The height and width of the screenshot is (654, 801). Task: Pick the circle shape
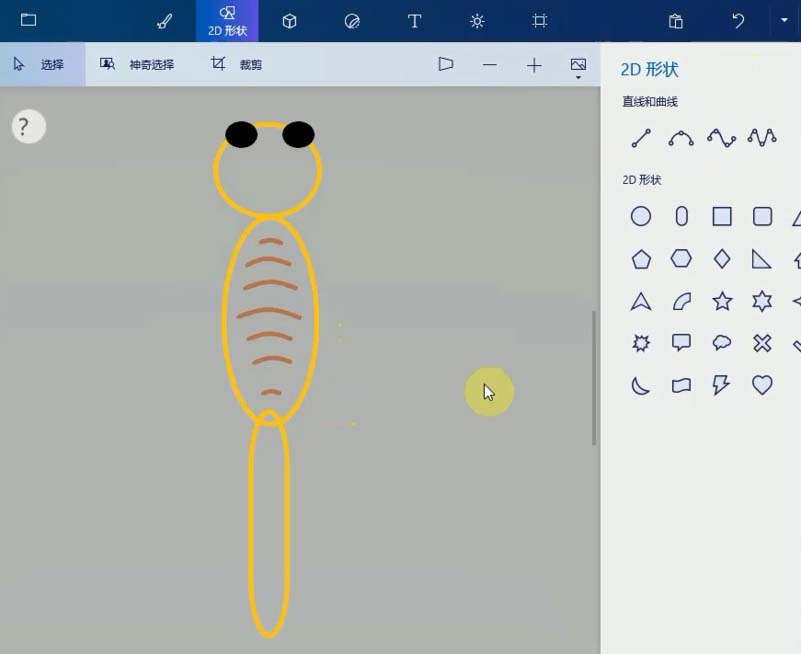coord(641,216)
